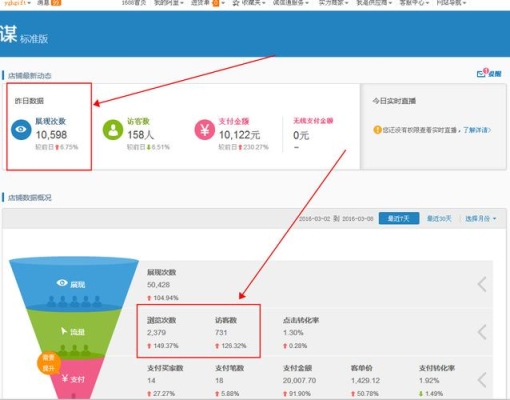Image resolution: width=510 pixels, height=400 pixels.
Task: Click the pink yen 支付金额 icon
Action: (x=205, y=130)
